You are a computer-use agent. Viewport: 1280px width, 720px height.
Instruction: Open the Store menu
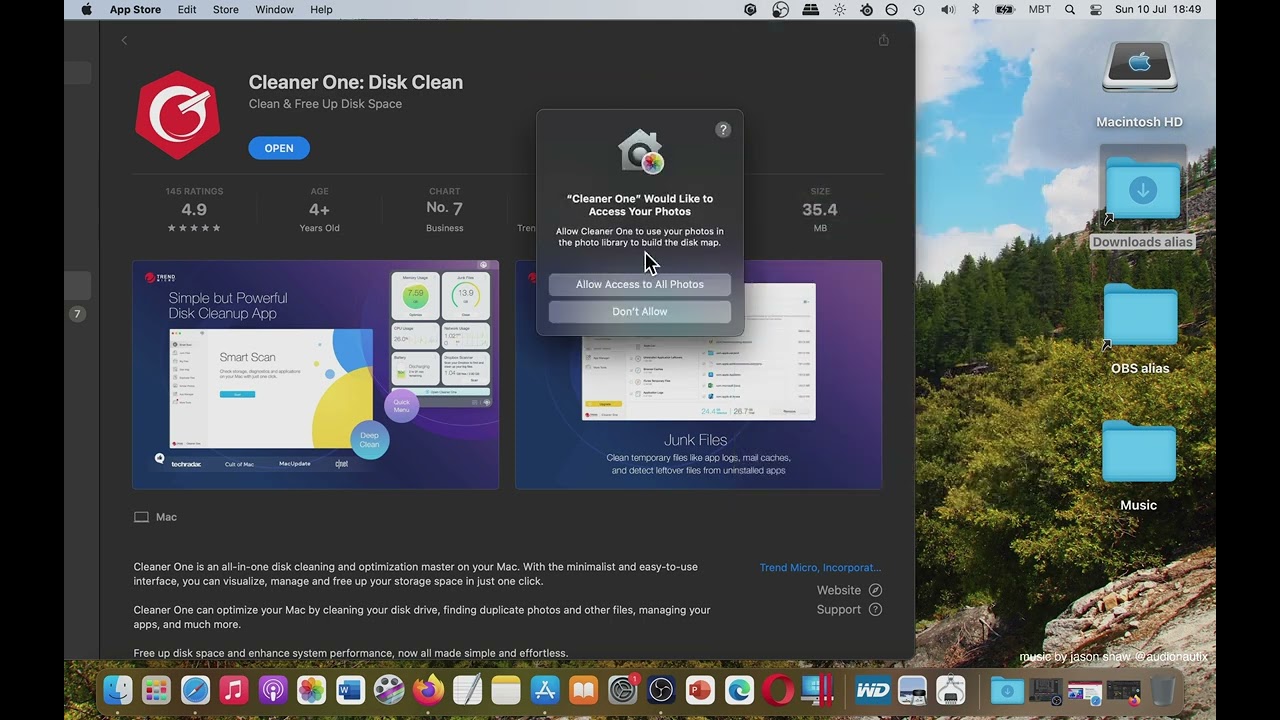click(226, 9)
